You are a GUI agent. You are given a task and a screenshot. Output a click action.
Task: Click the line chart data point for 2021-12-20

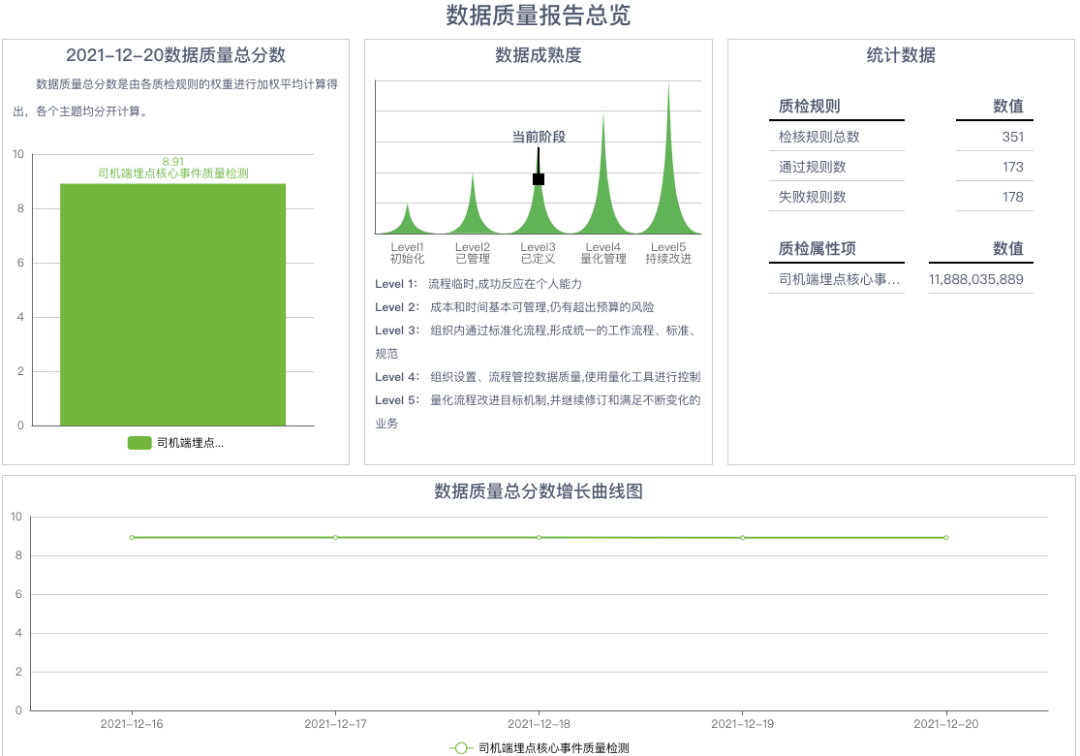pyautogui.click(x=946, y=537)
